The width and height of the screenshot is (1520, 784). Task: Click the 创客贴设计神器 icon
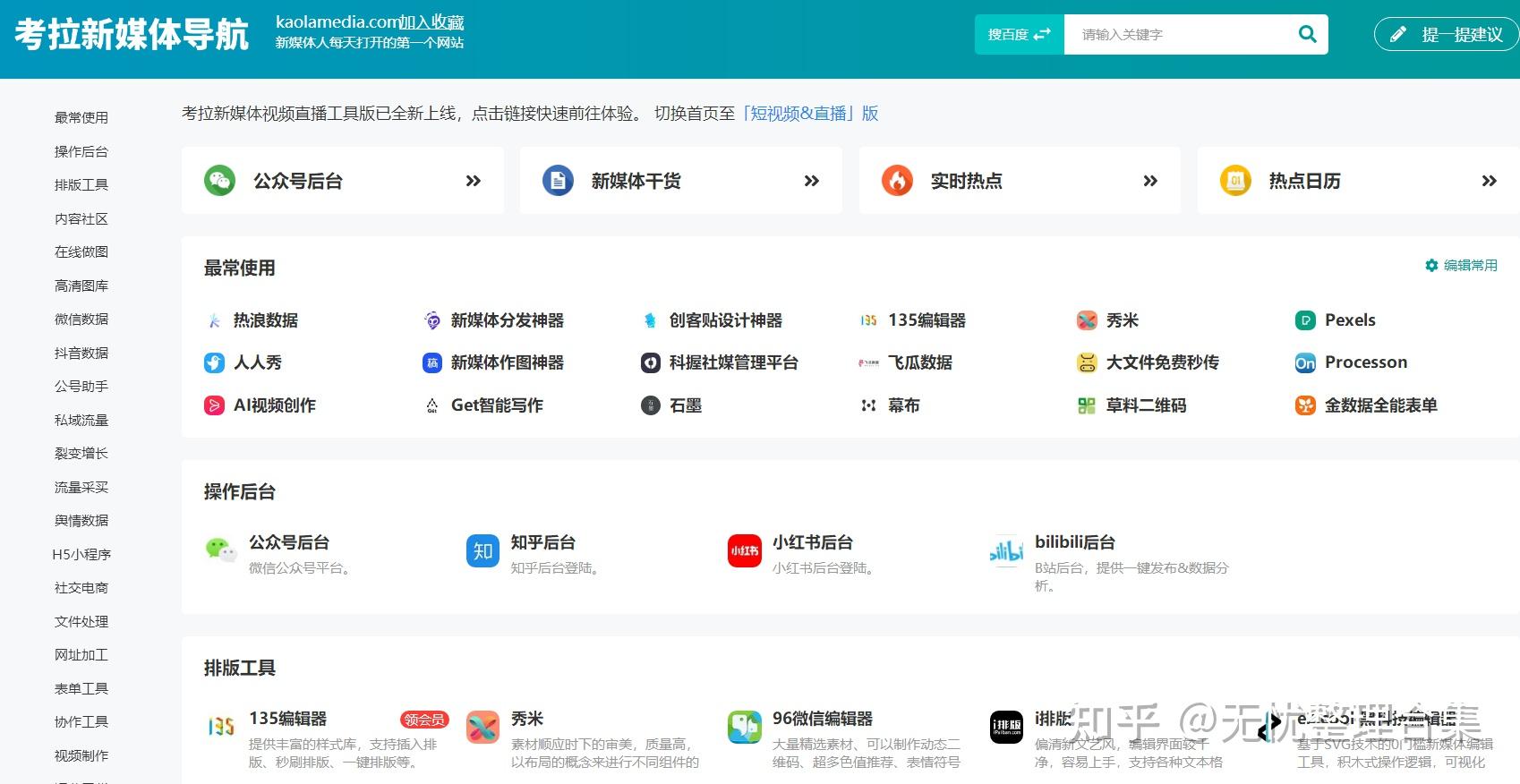651,320
